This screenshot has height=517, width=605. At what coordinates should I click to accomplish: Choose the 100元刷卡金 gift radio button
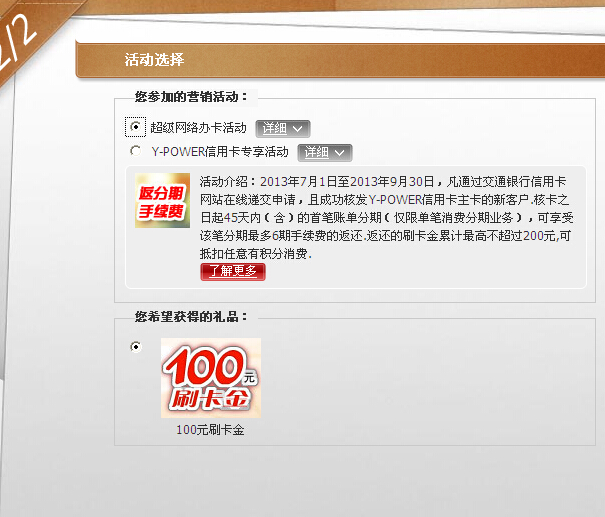[136, 346]
